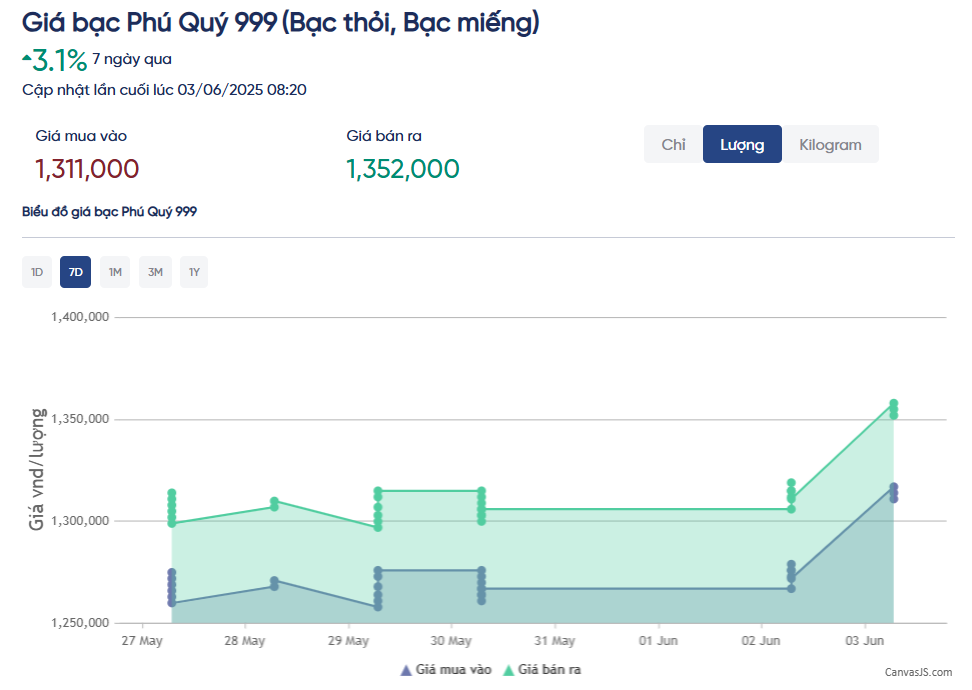Click a green marker above 28 May
972x690 pixels.
[x=275, y=505]
